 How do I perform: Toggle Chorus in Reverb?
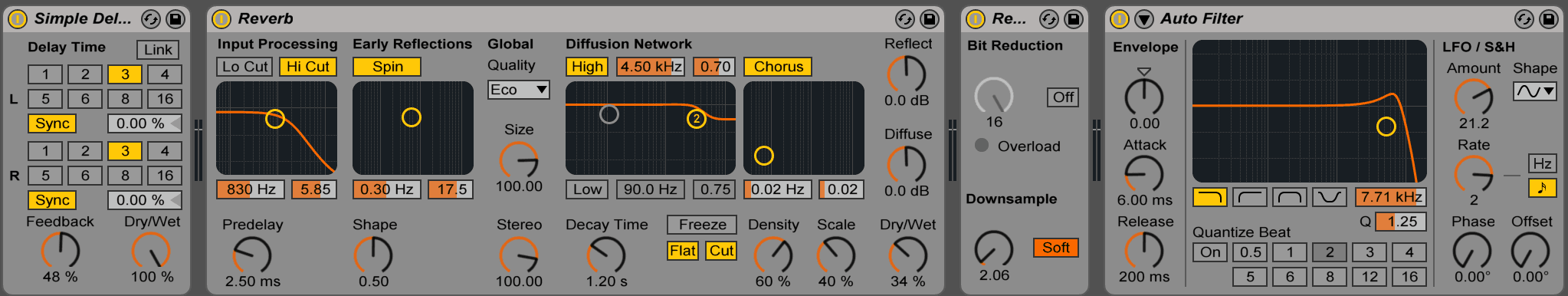click(x=778, y=67)
